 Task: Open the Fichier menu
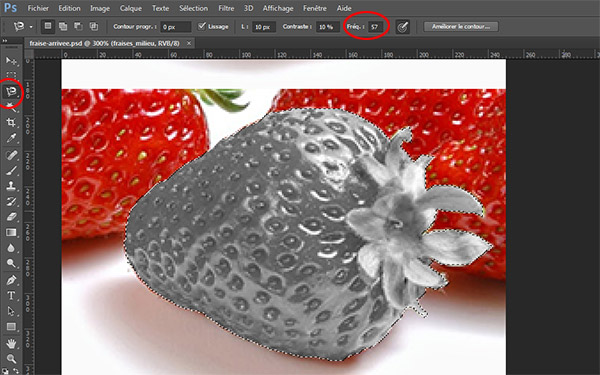coord(38,8)
